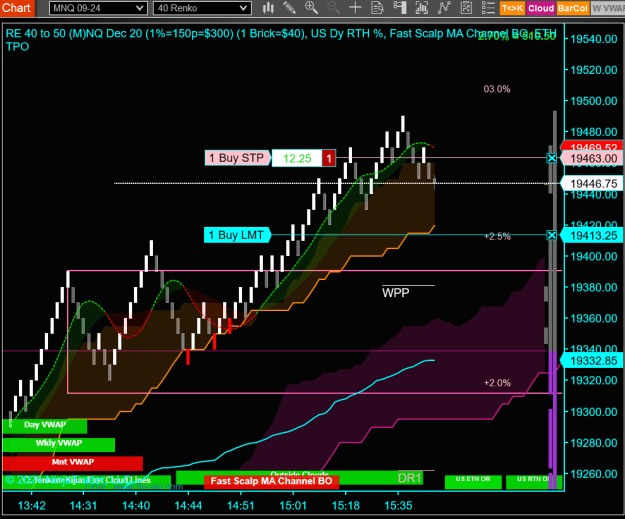Click the 14:51 time axis label
The width and height of the screenshot is (625, 519).
click(x=240, y=506)
